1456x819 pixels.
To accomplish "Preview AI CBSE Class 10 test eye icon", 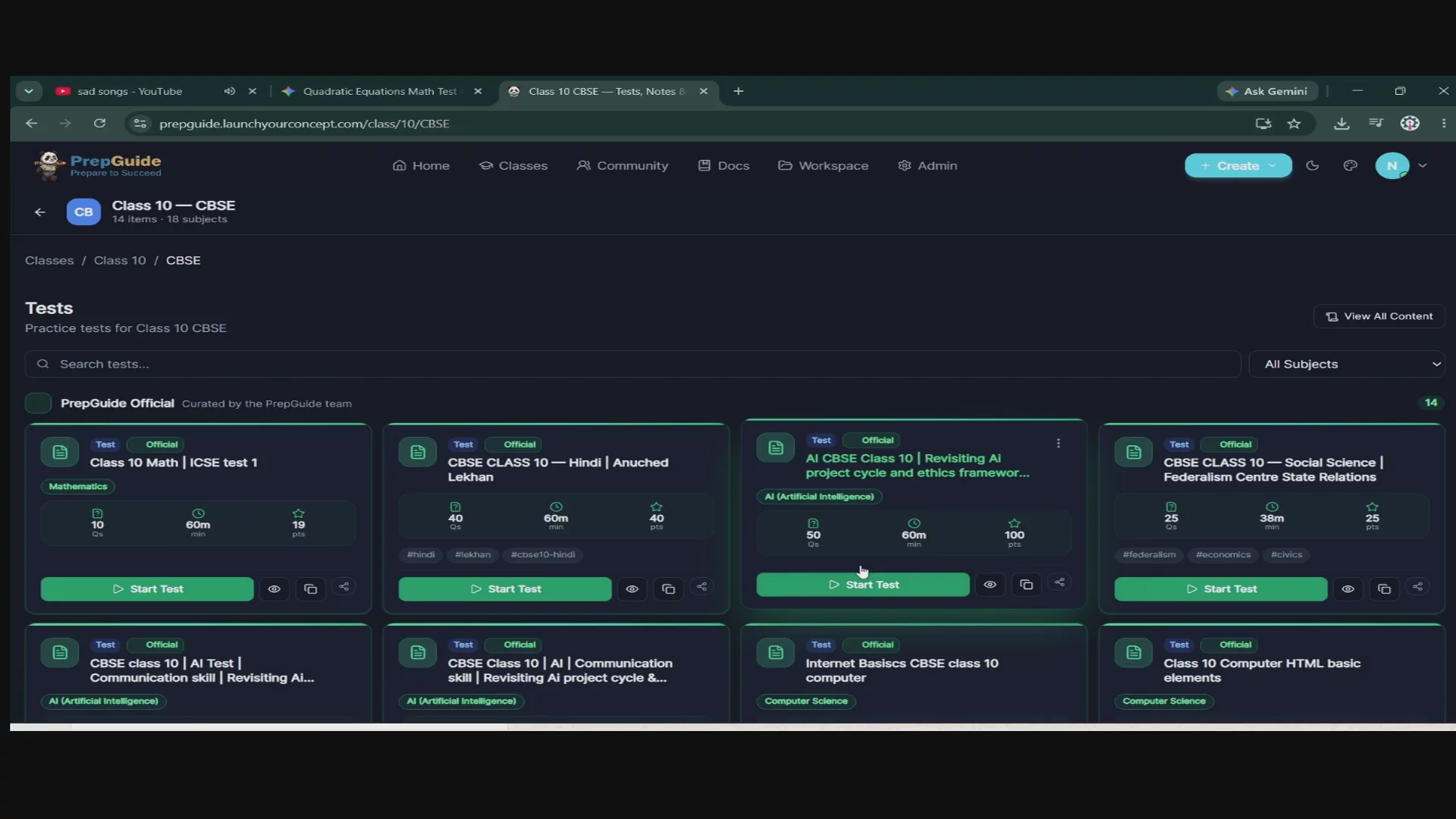I will 990,585.
